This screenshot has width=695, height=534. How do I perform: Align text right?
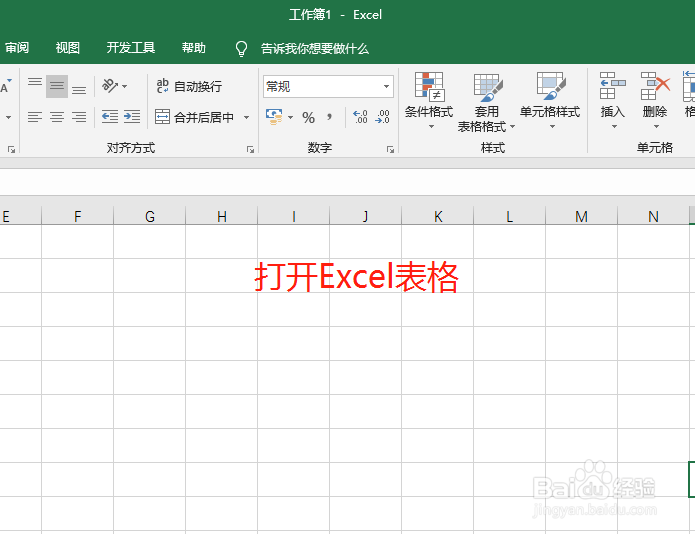[79, 117]
